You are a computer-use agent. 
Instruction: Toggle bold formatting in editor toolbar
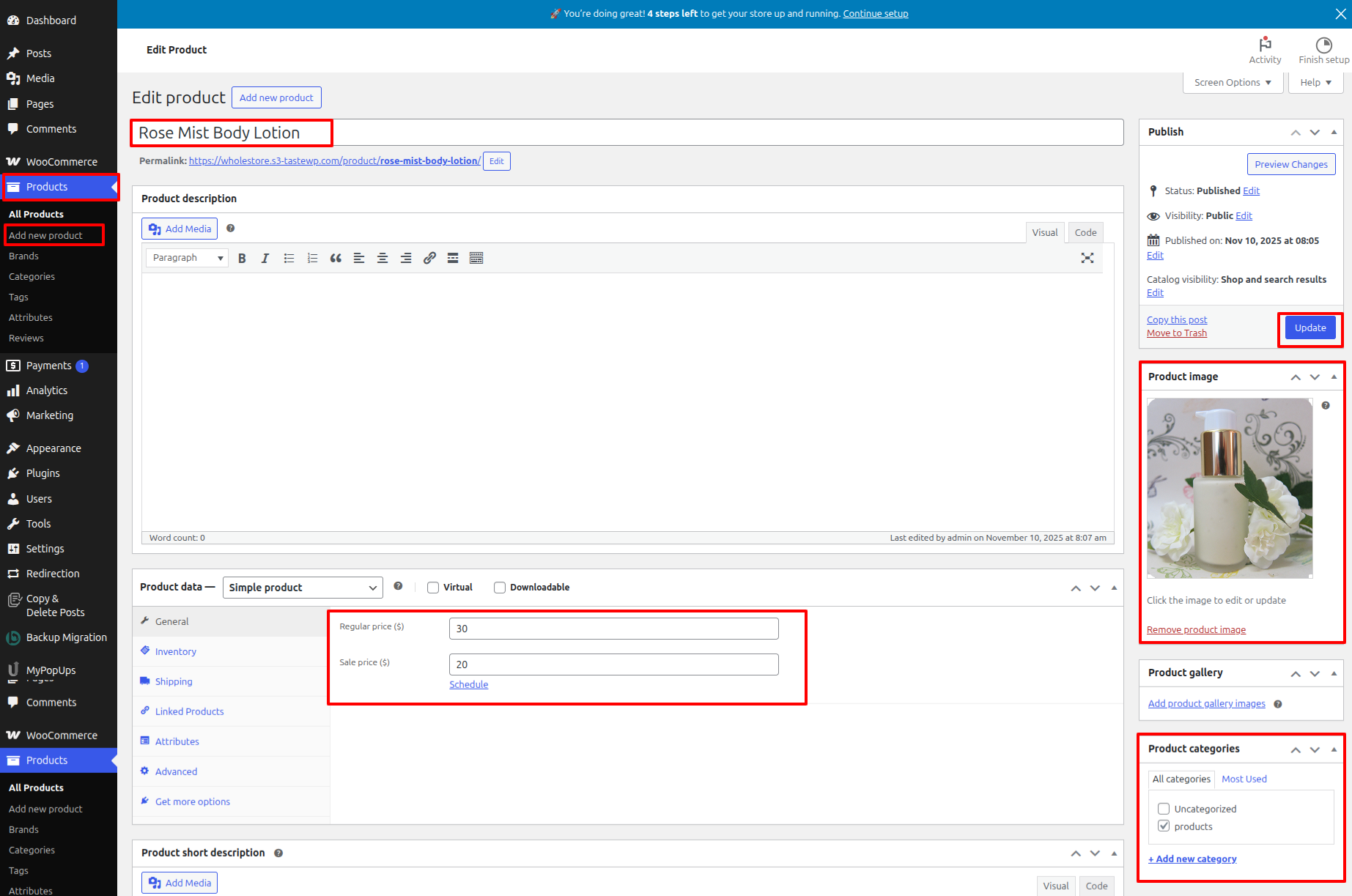point(242,258)
